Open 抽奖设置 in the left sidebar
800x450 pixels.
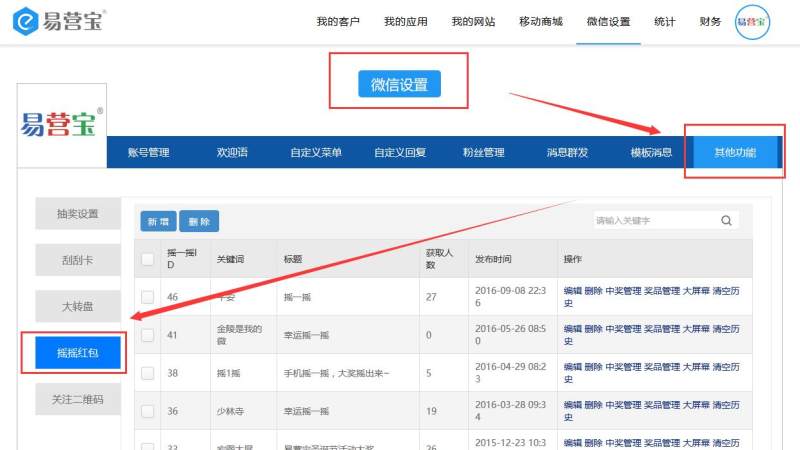(78, 214)
